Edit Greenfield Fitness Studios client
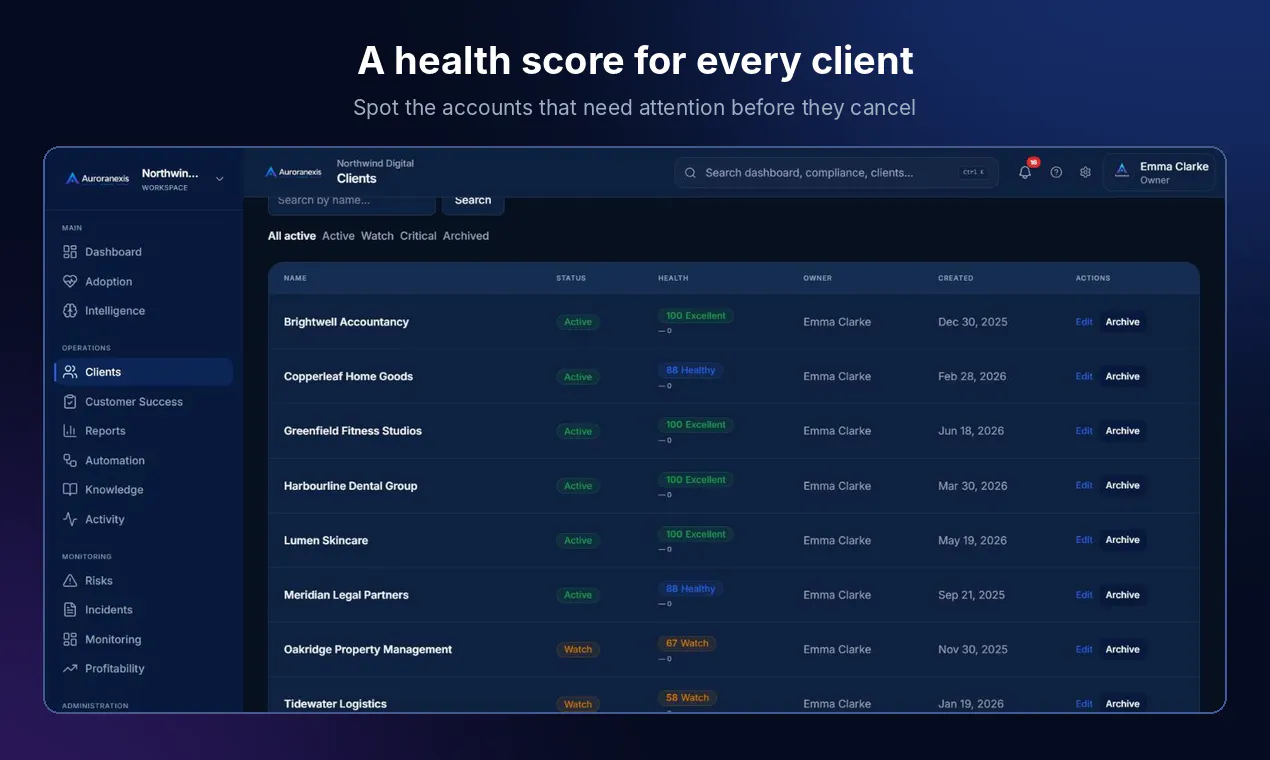1270x760 pixels. [1084, 431]
